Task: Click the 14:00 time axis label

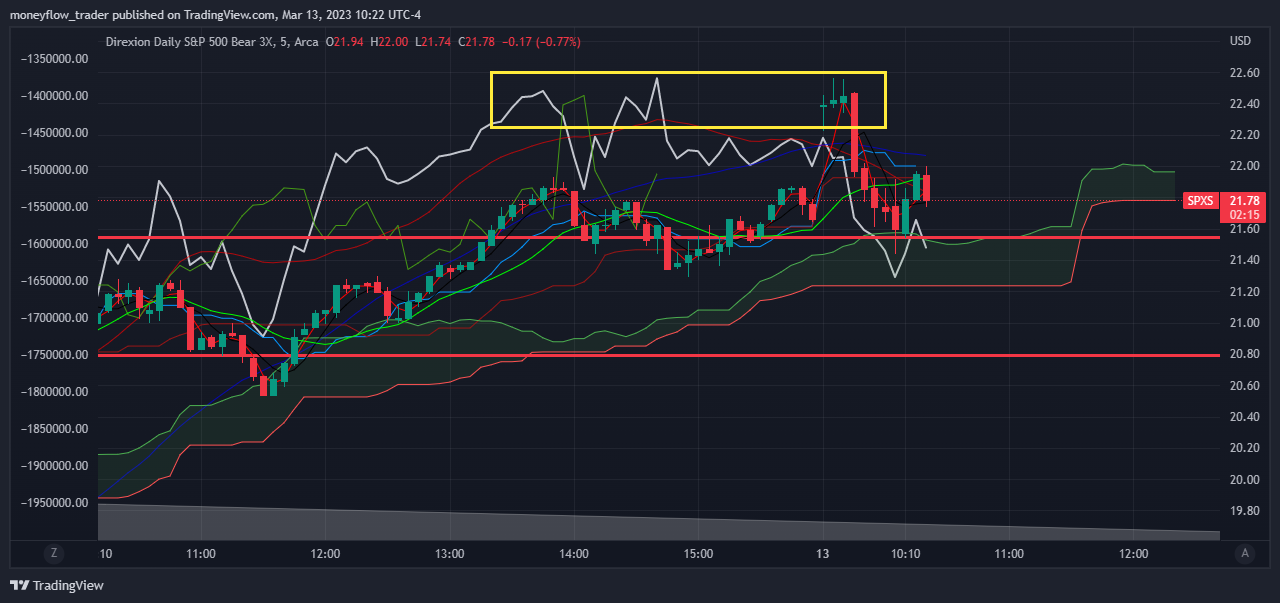Action: tap(574, 553)
